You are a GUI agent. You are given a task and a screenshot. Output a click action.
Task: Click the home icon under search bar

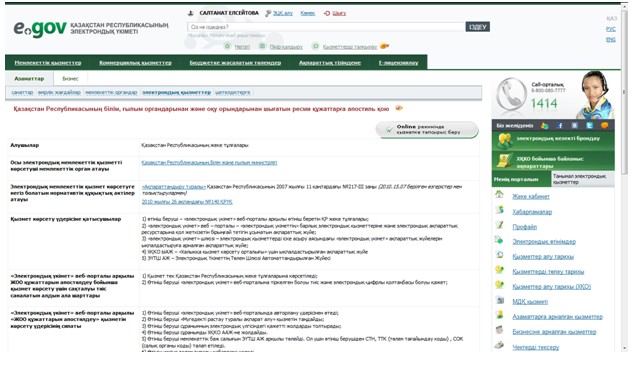pyautogui.click(x=227, y=46)
